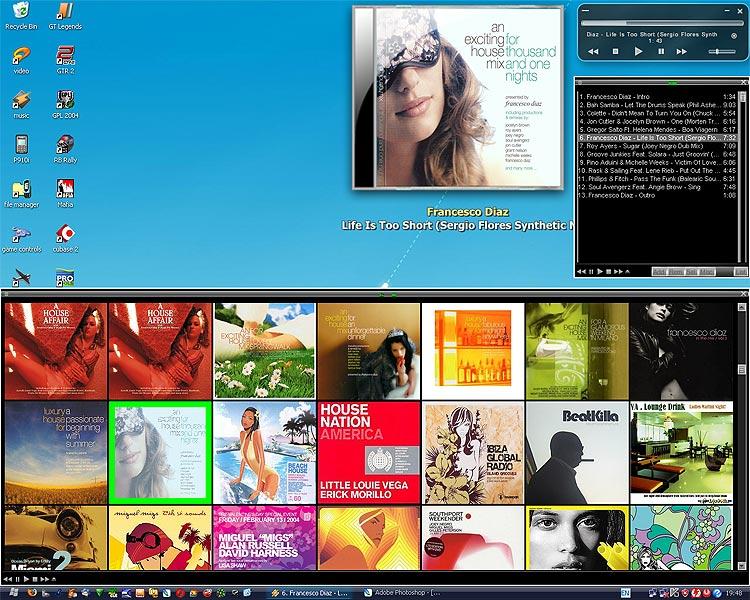Select track 12 Soul Avengerz - Sing
Viewport: 750px width, 600px height.
657,187
